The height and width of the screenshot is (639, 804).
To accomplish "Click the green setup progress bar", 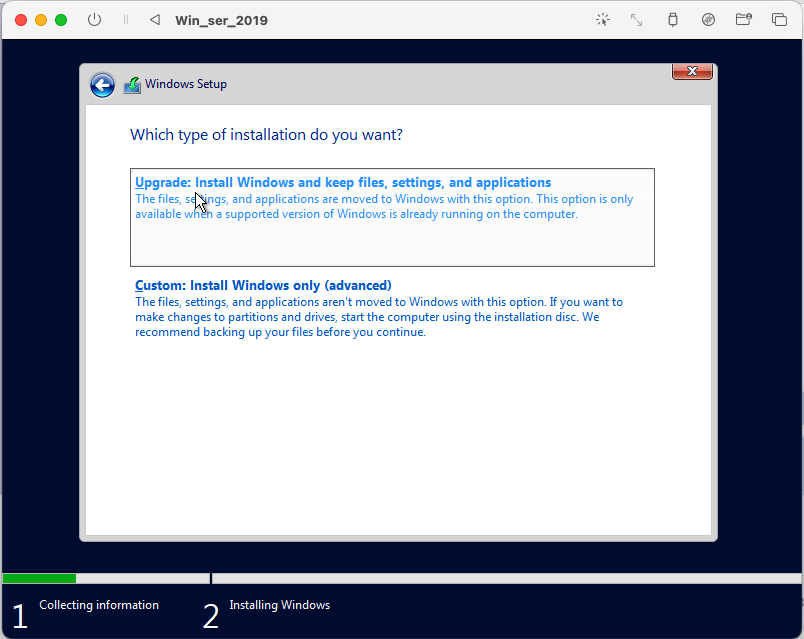I will (39, 578).
